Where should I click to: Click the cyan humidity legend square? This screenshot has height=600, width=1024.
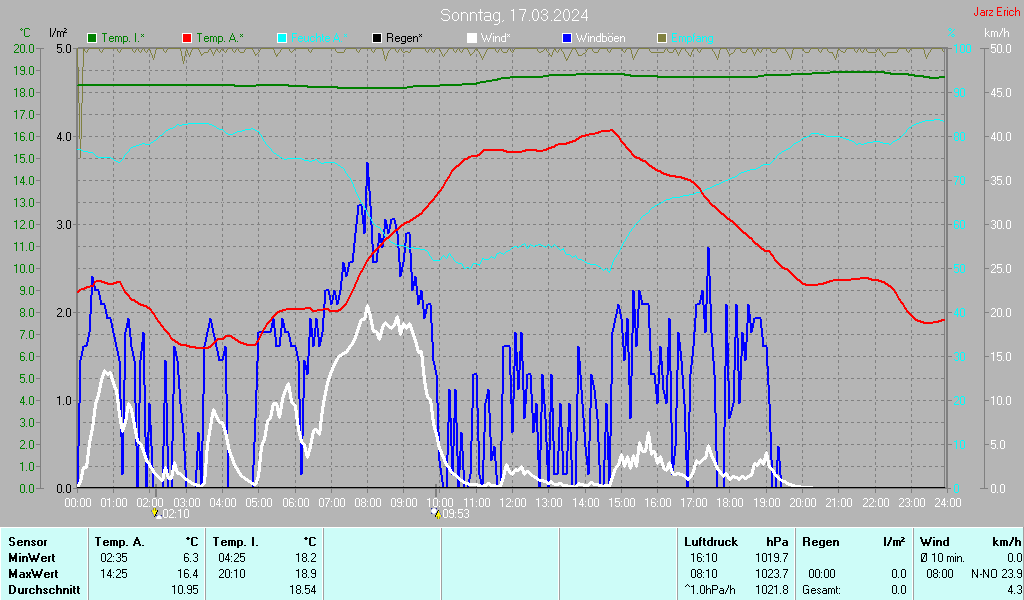pos(282,38)
